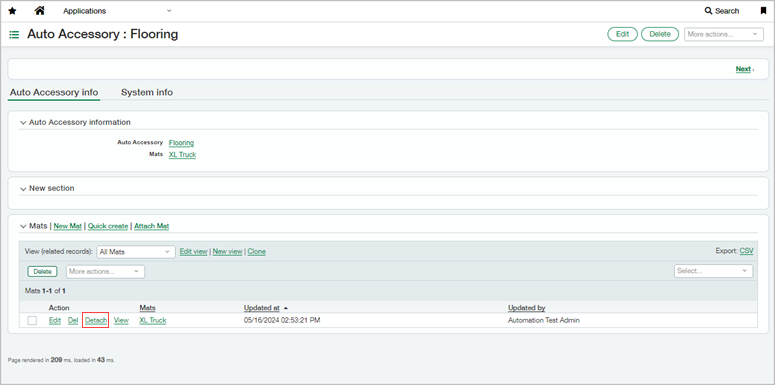Click the bookmark icon at top right
This screenshot has width=775, height=385.
pos(763,11)
